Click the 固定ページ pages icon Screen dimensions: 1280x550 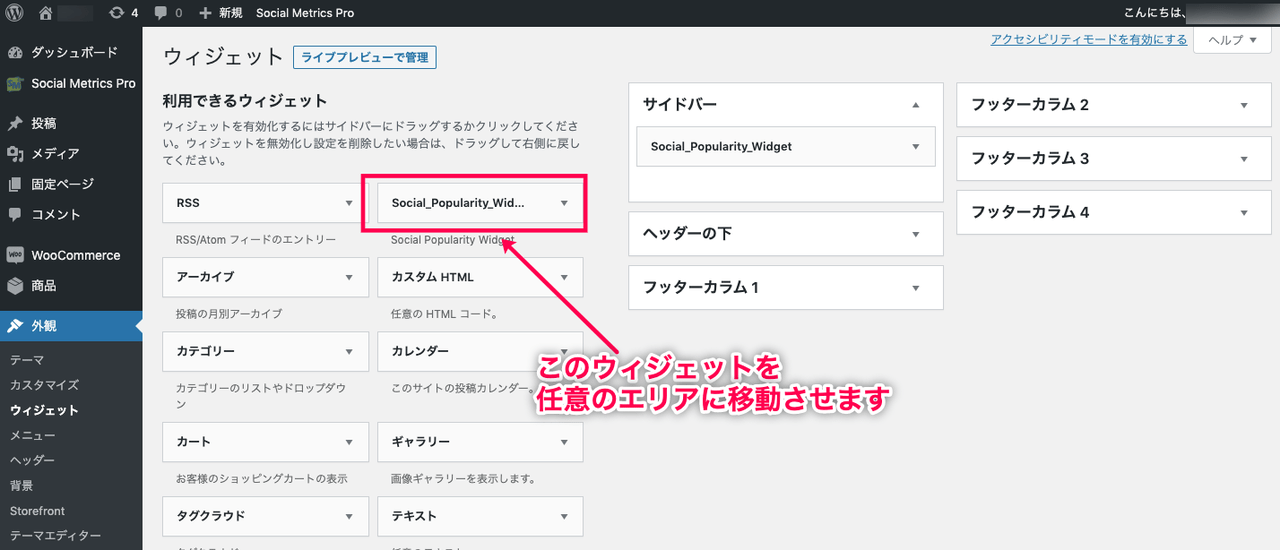click(x=15, y=185)
